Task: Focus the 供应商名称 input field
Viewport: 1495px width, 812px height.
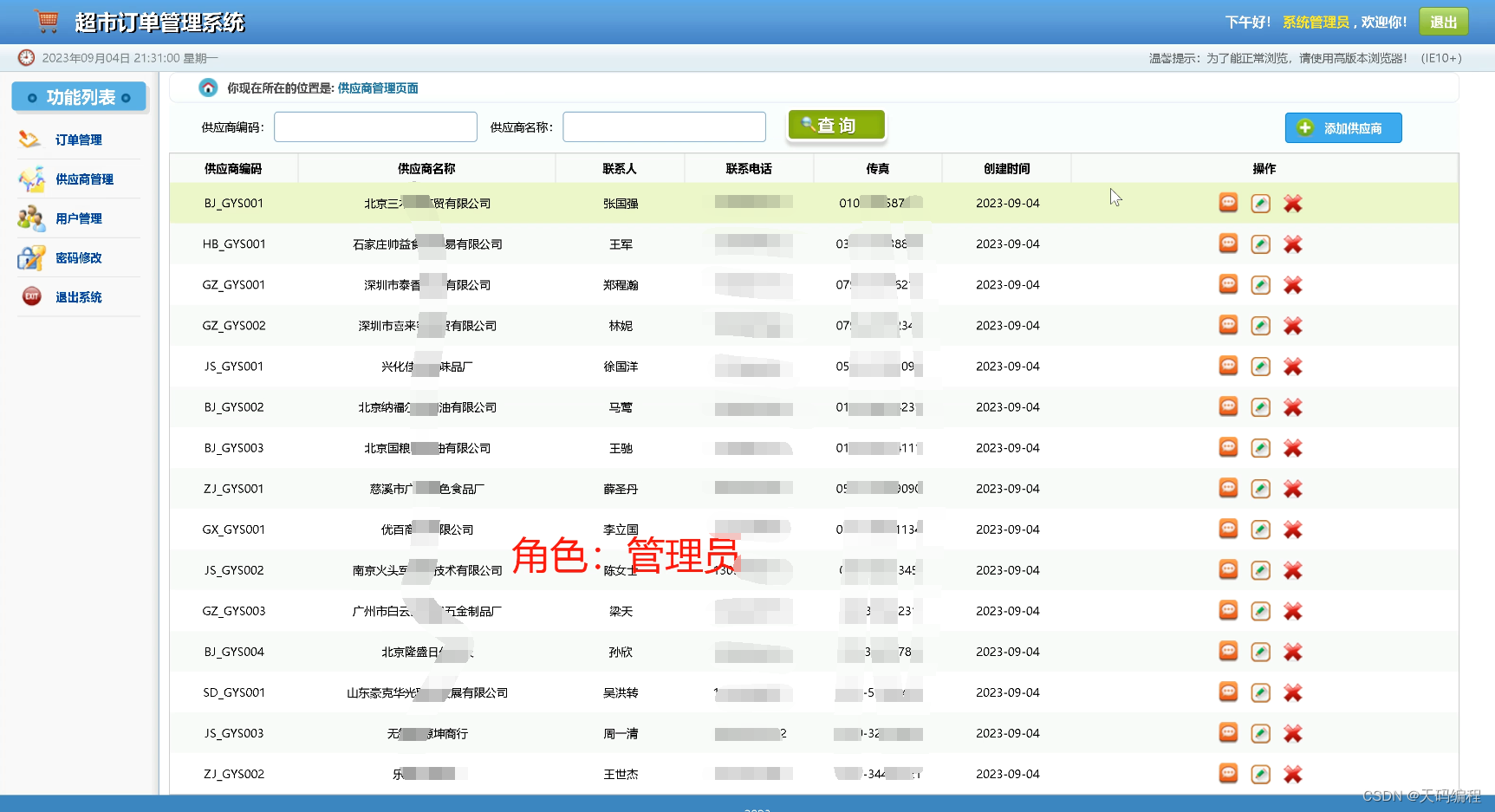Action: tap(664, 127)
